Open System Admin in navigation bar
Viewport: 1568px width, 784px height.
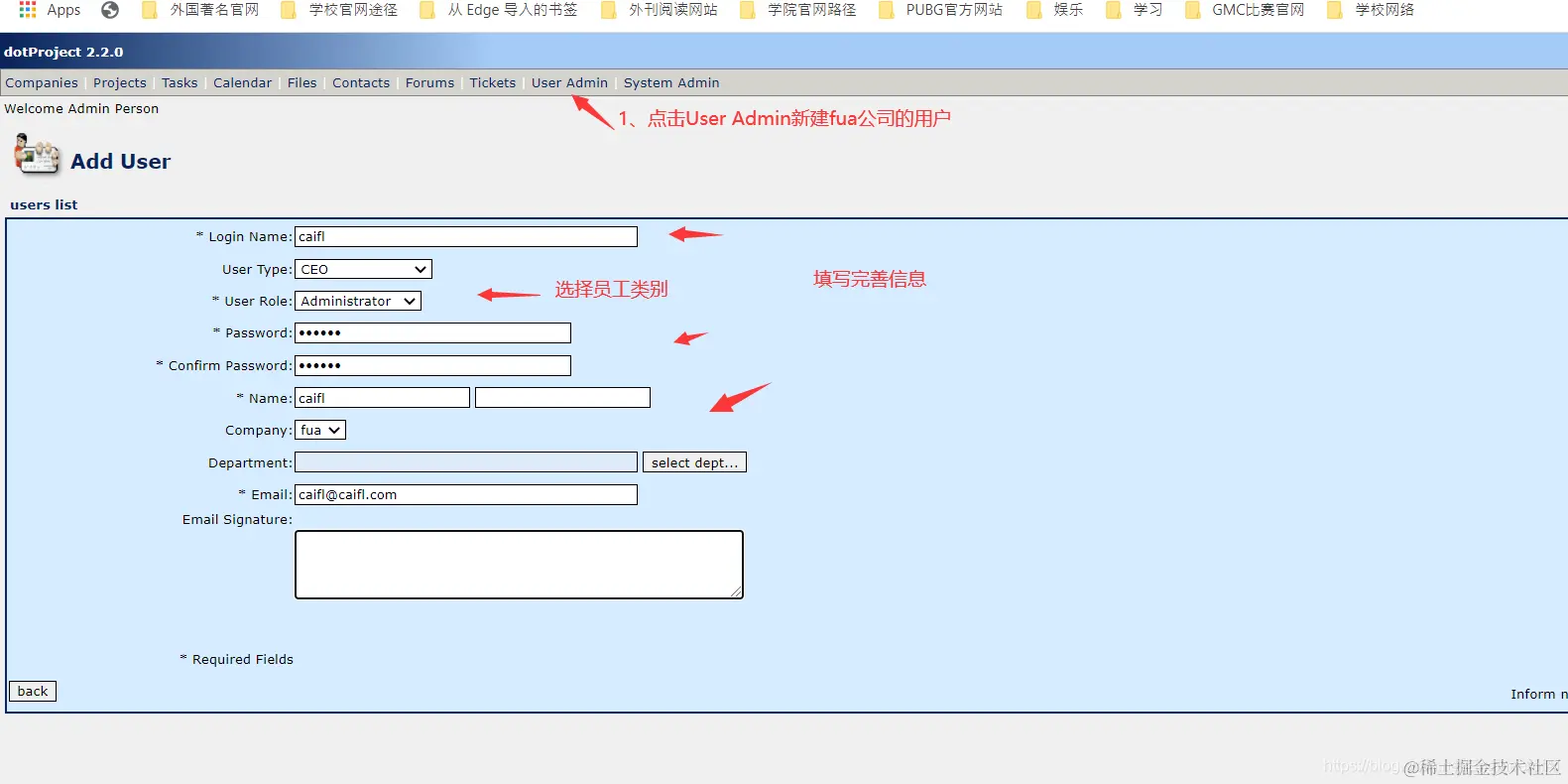(x=671, y=83)
